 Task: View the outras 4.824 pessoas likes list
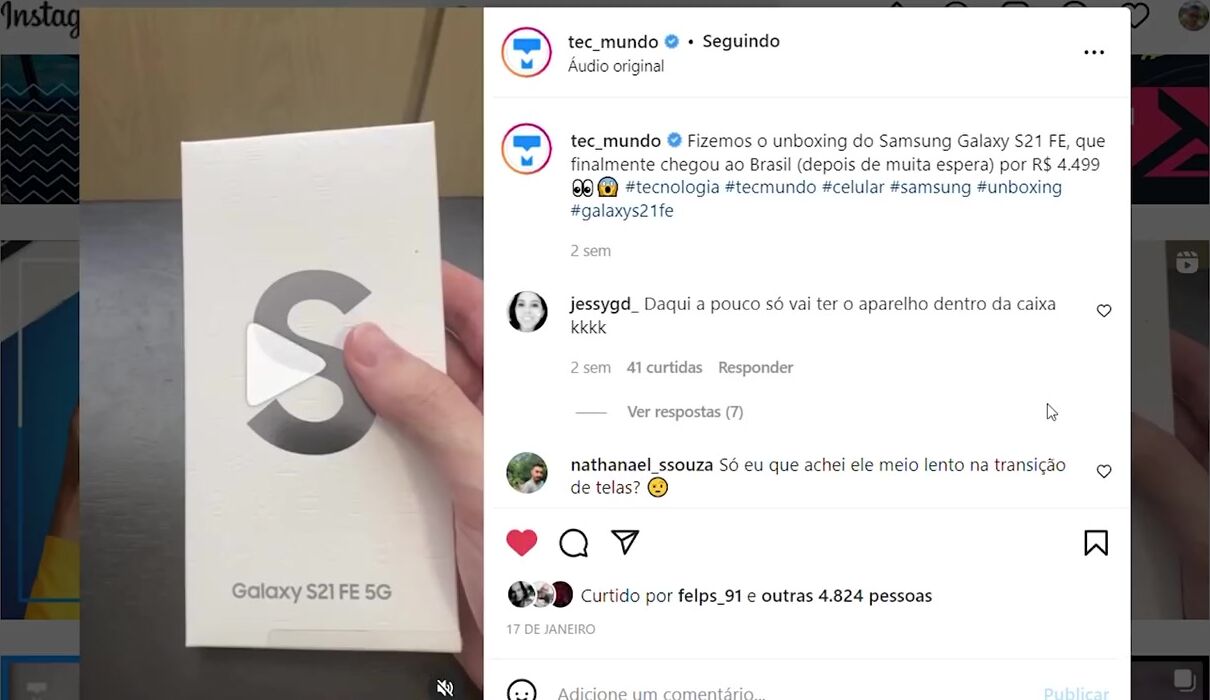pos(846,596)
